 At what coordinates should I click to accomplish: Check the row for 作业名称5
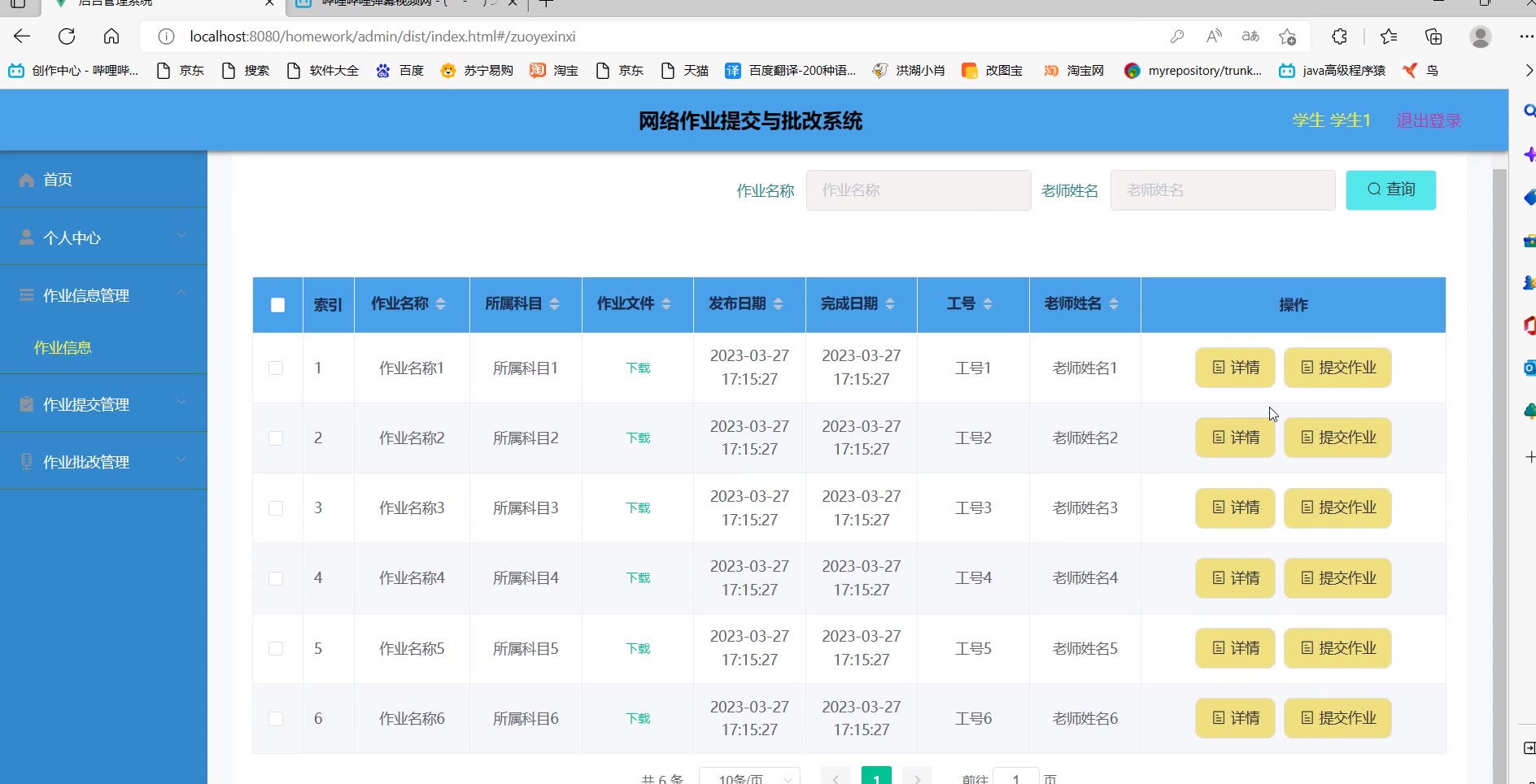click(276, 648)
